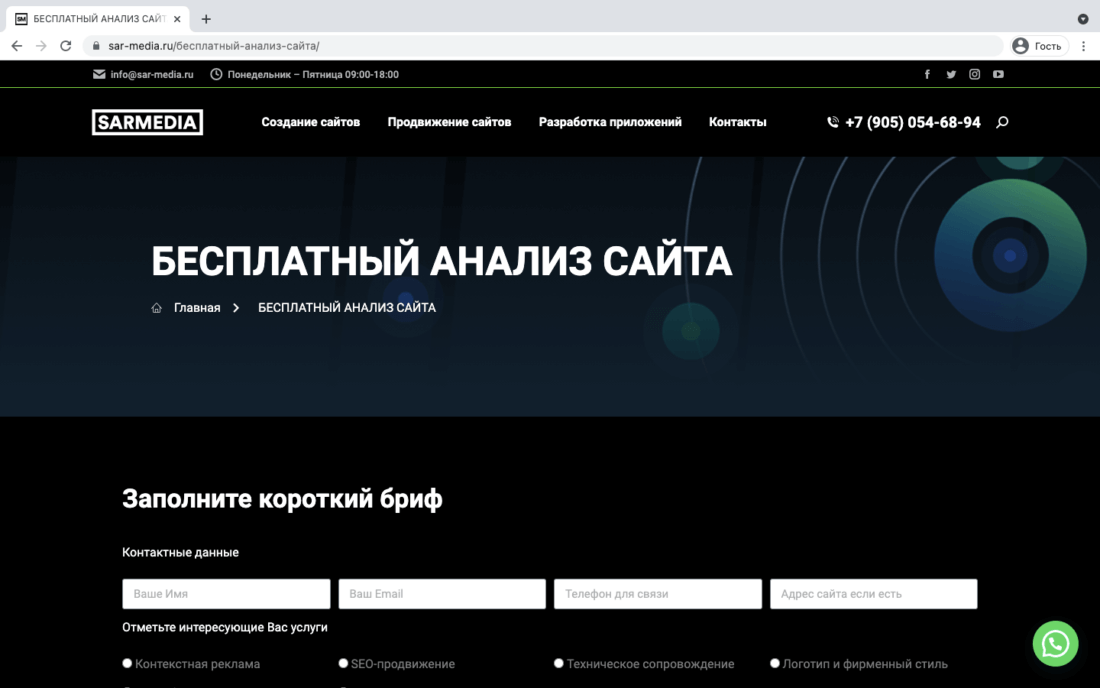The image size is (1100, 688).
Task: Click Отметьте интересующие Вас услуги label
Action: click(x=224, y=628)
